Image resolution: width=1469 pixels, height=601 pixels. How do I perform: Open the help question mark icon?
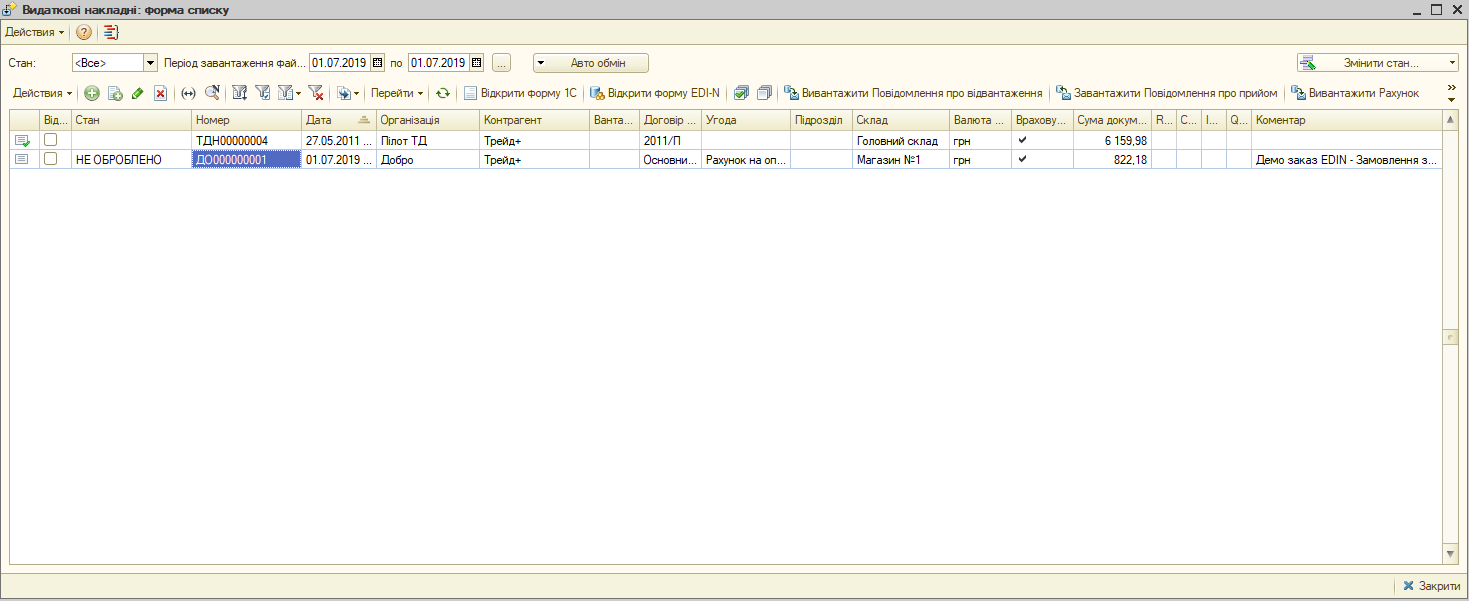click(84, 32)
